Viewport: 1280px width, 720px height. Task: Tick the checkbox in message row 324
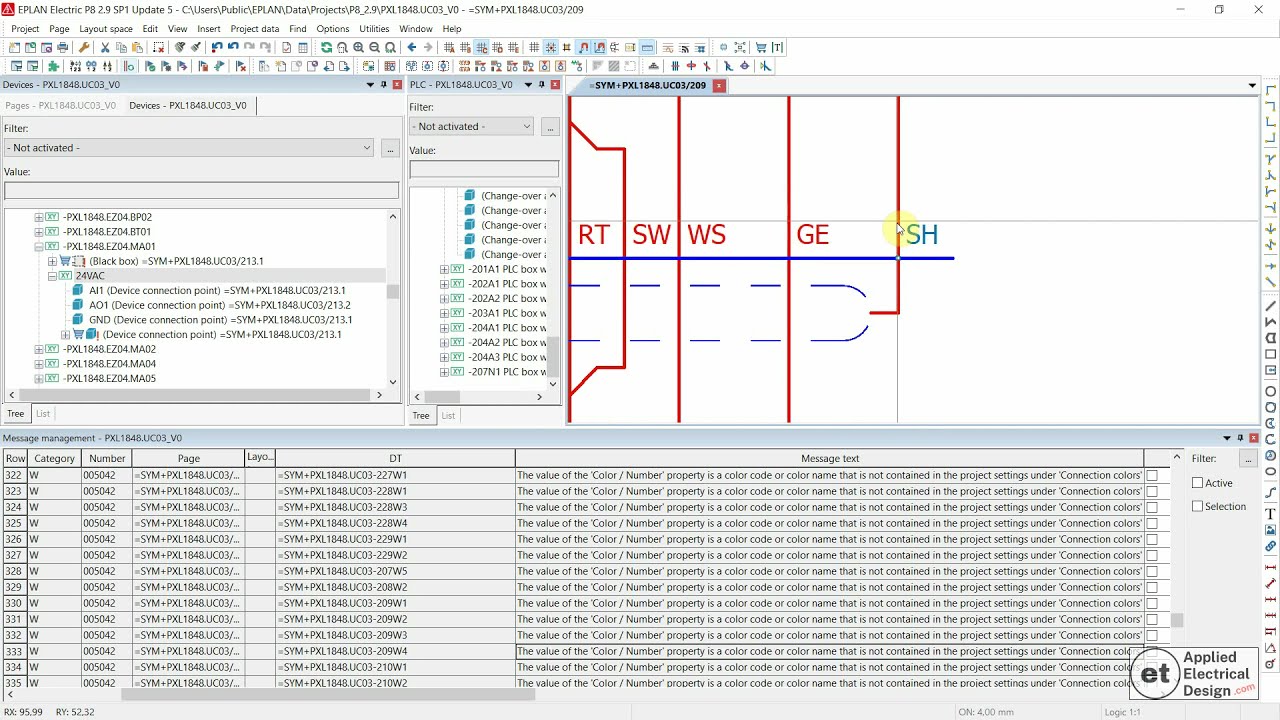[1152, 508]
